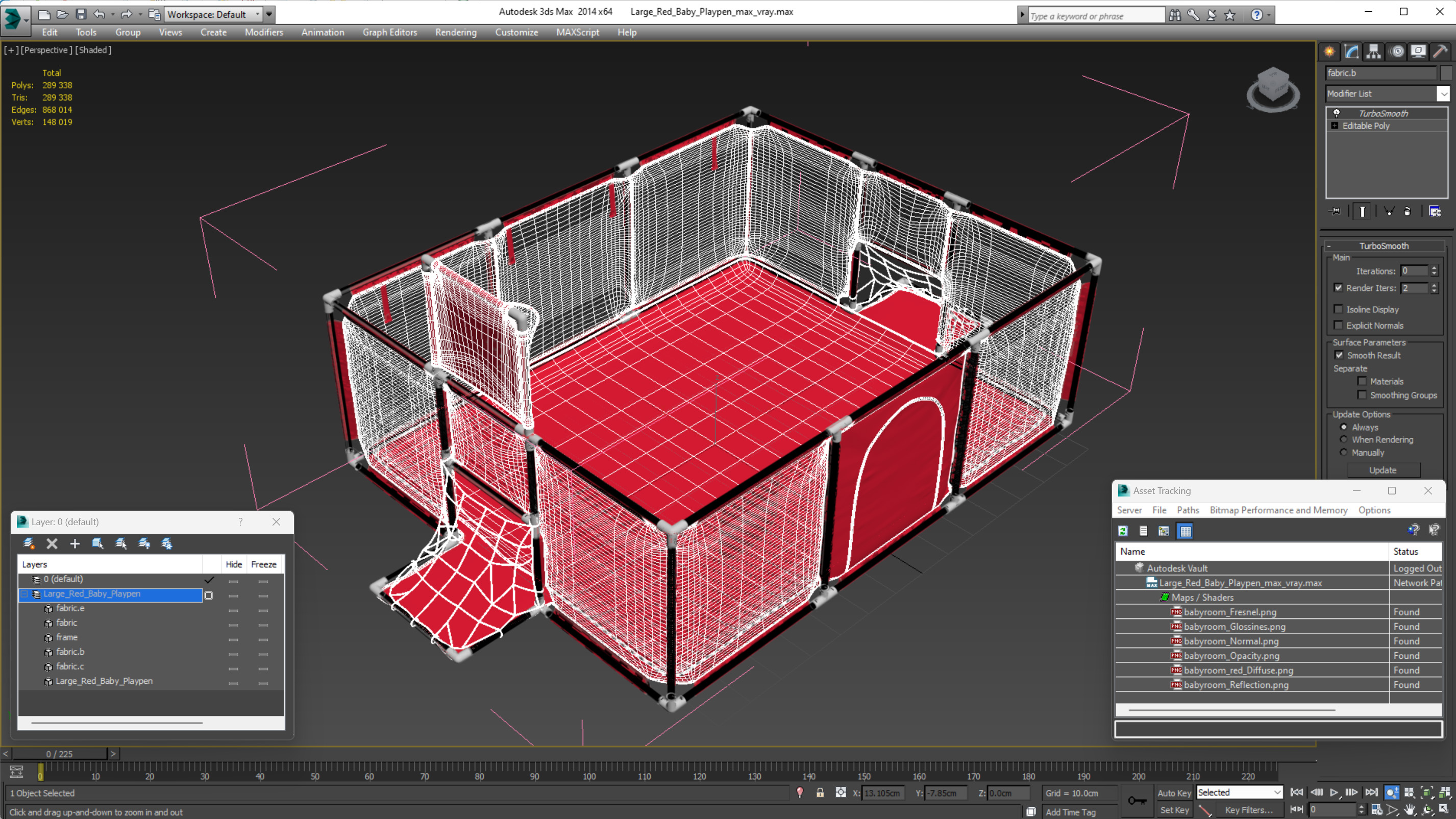The image size is (1456, 819).
Task: Click the Shaded viewport label
Action: 93,49
